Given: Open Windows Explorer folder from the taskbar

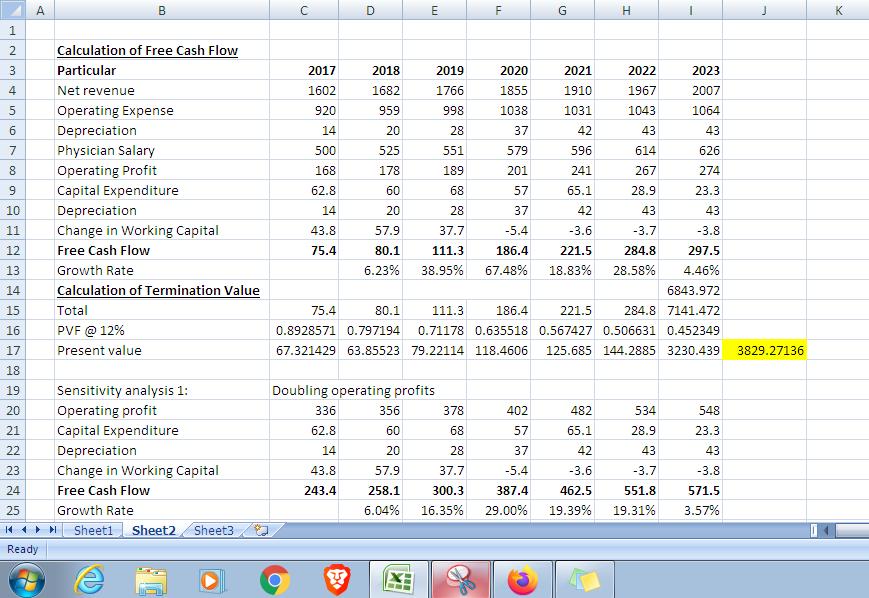Looking at the screenshot, I should click(150, 580).
